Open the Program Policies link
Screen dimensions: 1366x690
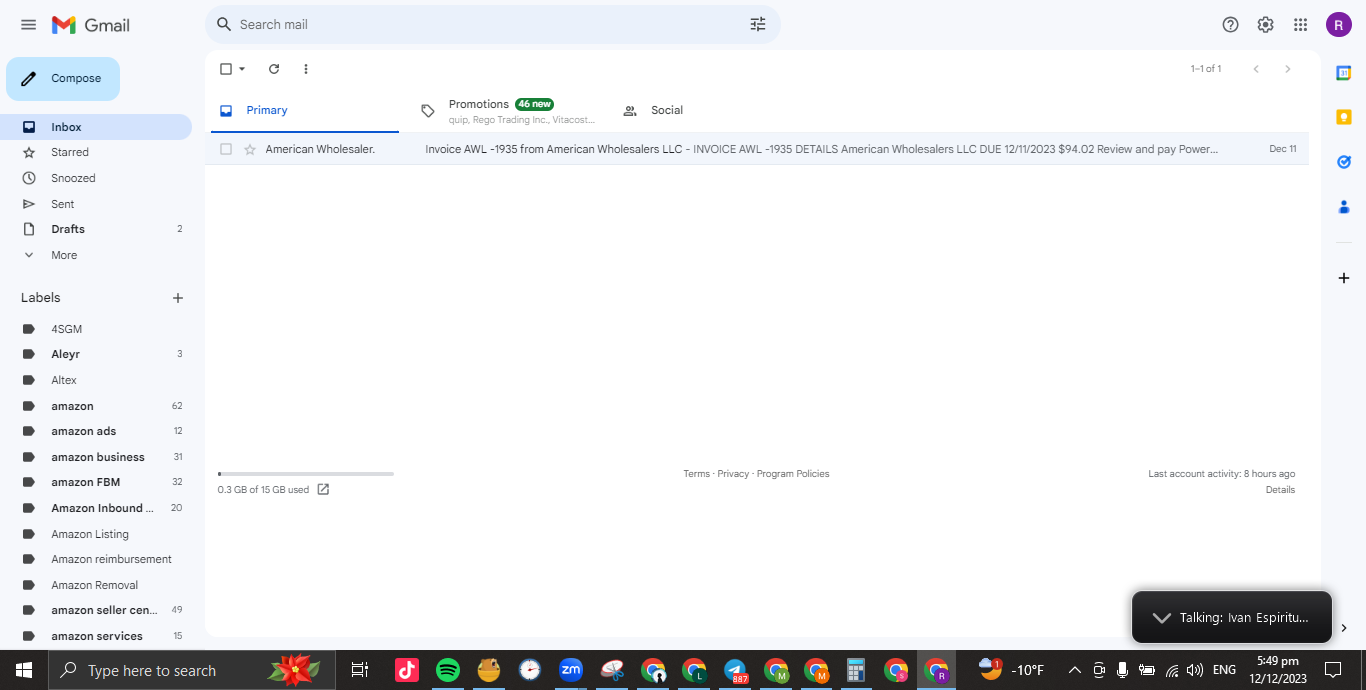coord(793,474)
